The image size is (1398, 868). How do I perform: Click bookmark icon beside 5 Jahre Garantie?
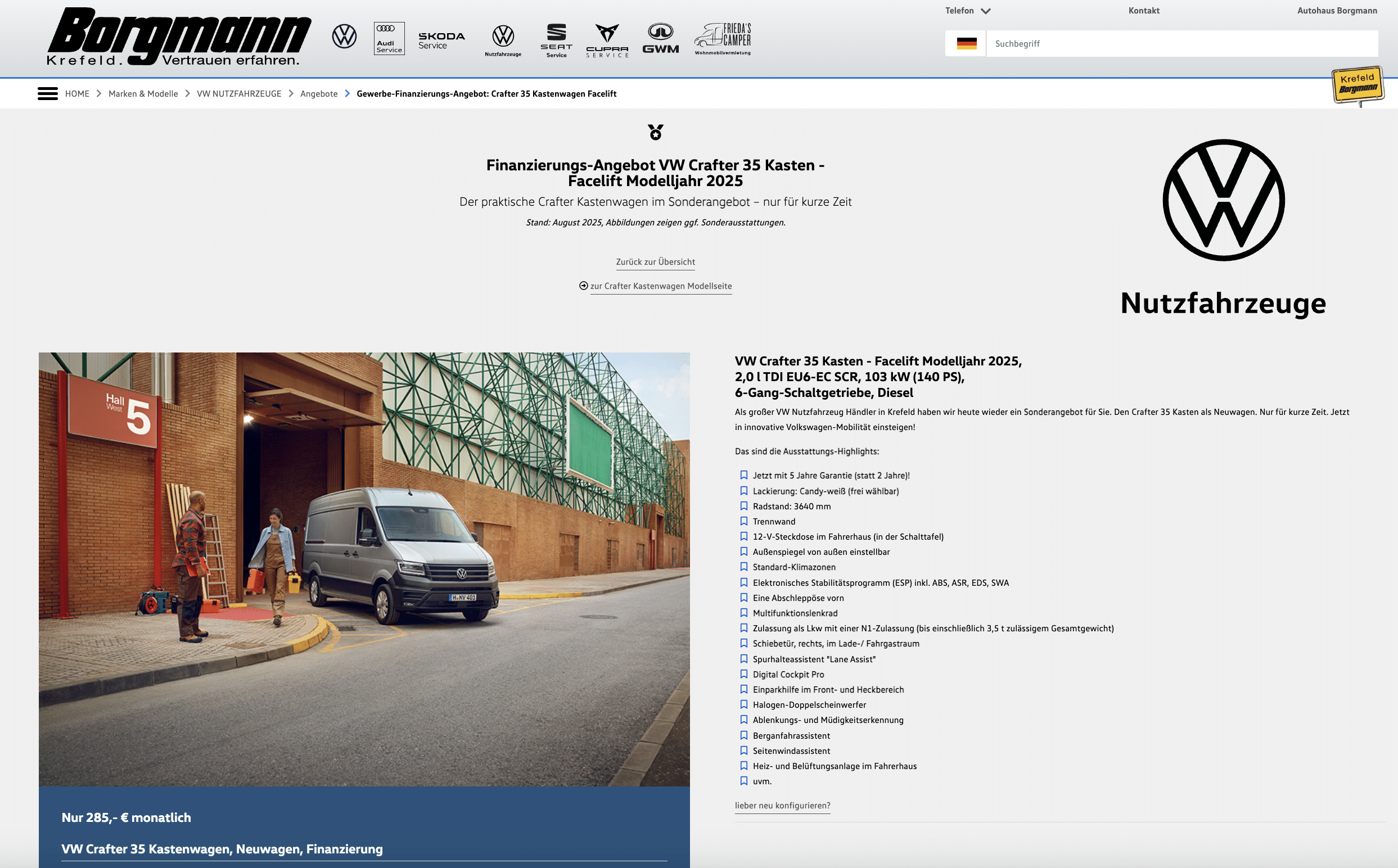coord(743,476)
